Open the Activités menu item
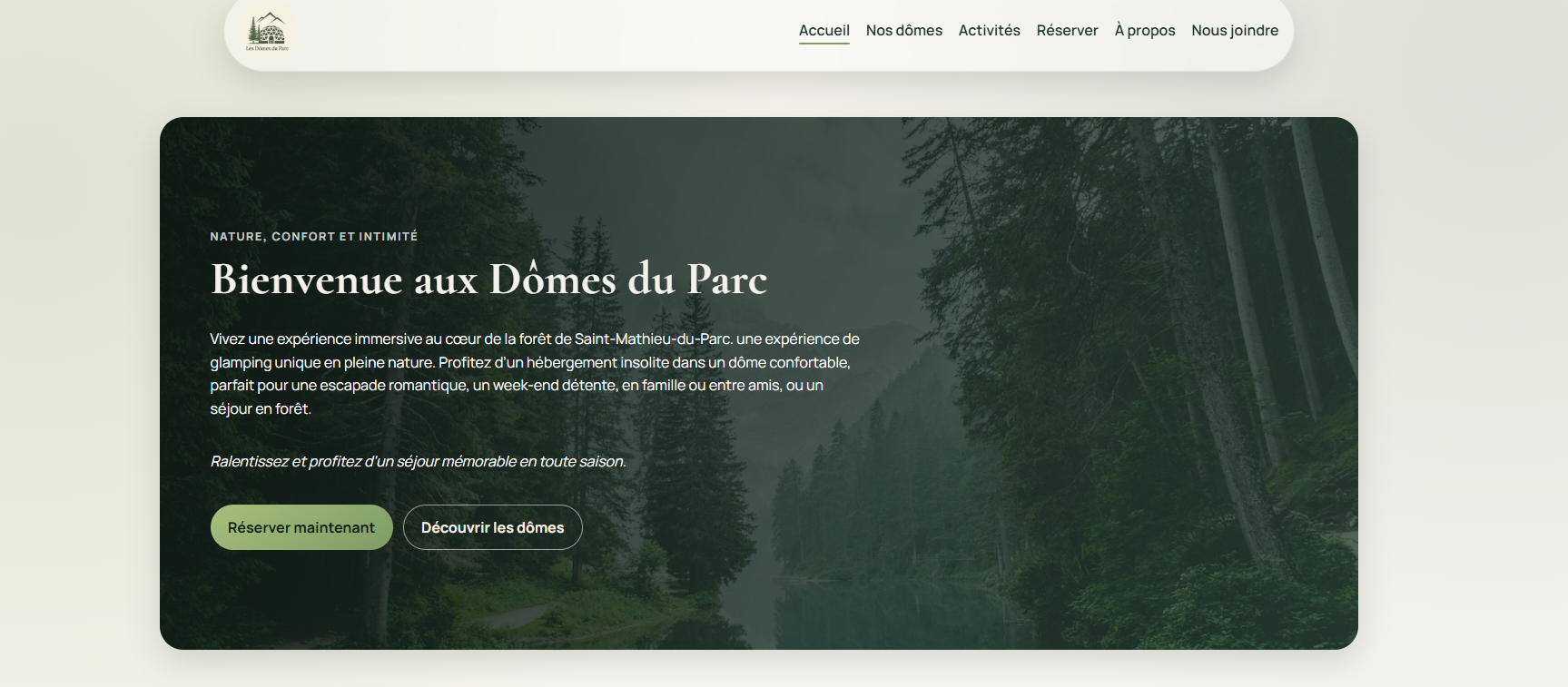The height and width of the screenshot is (687, 1568). [x=990, y=31]
